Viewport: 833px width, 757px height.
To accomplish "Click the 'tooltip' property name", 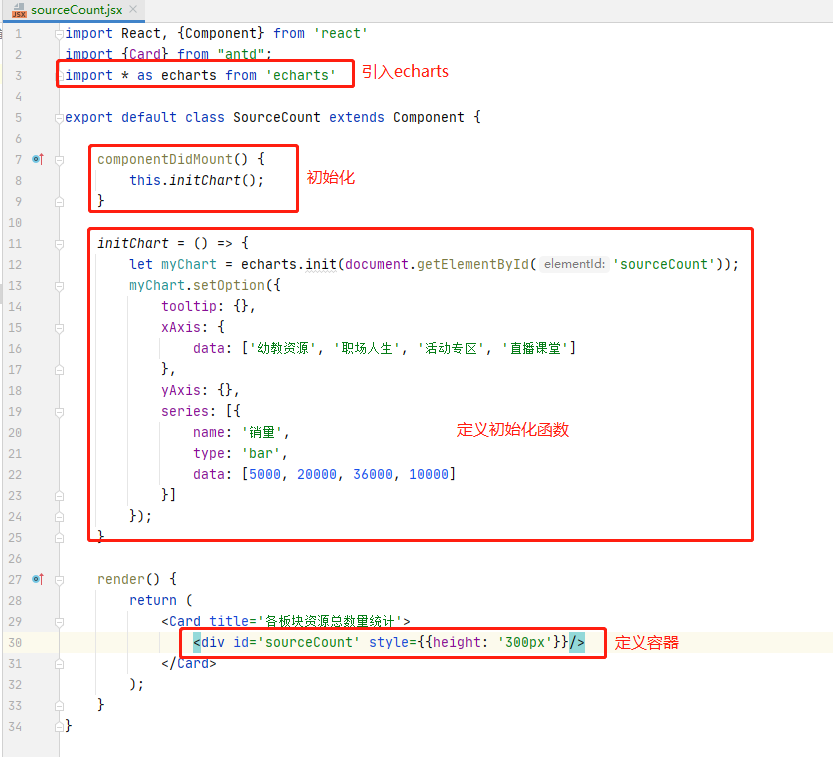I will (189, 307).
